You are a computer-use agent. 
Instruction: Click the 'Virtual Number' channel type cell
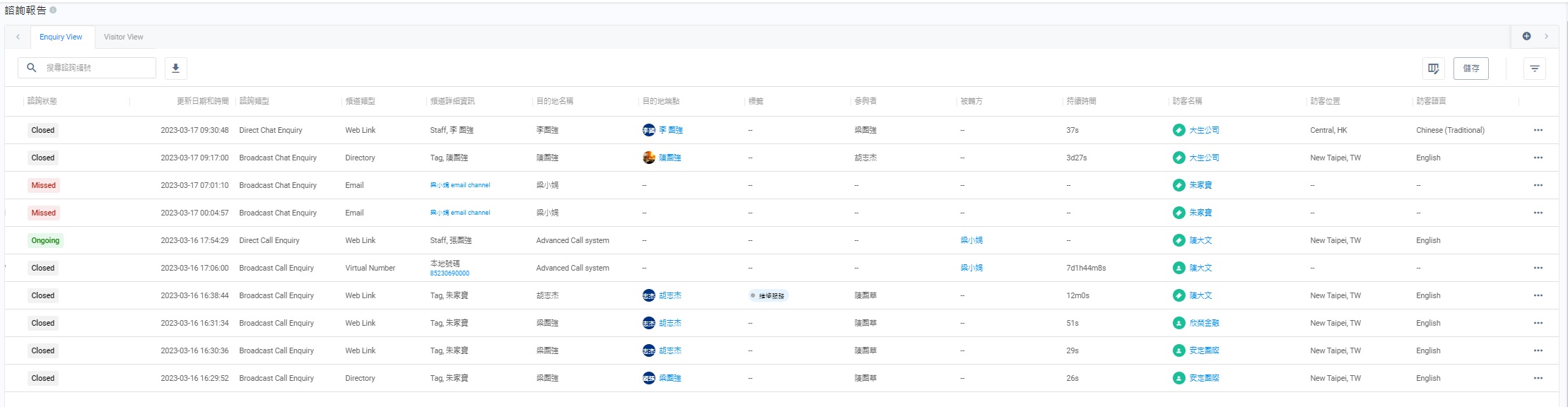370,268
